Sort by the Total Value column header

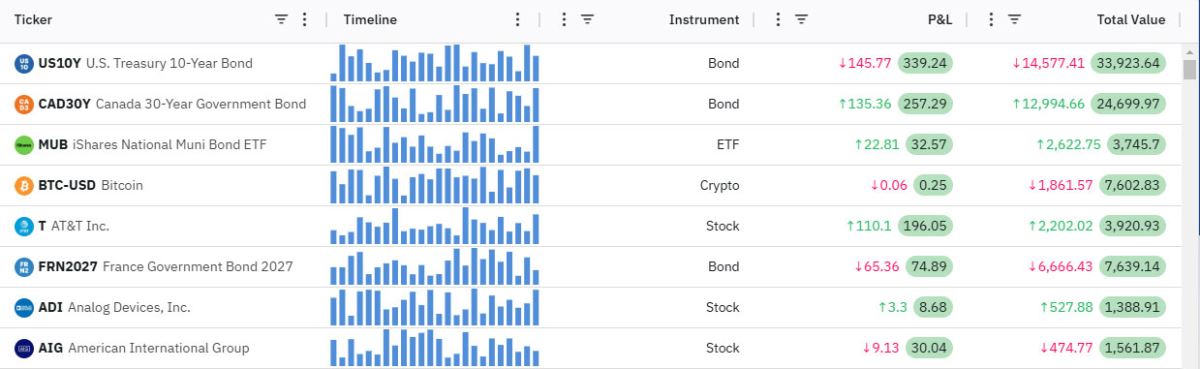[1131, 20]
